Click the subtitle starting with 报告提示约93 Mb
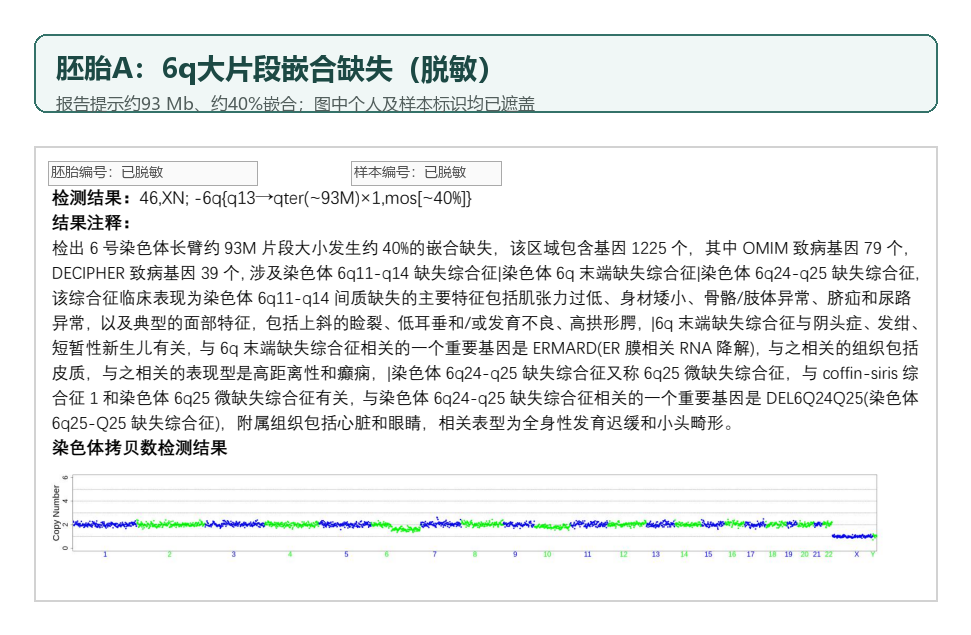The height and width of the screenshot is (635, 971). [x=295, y=104]
